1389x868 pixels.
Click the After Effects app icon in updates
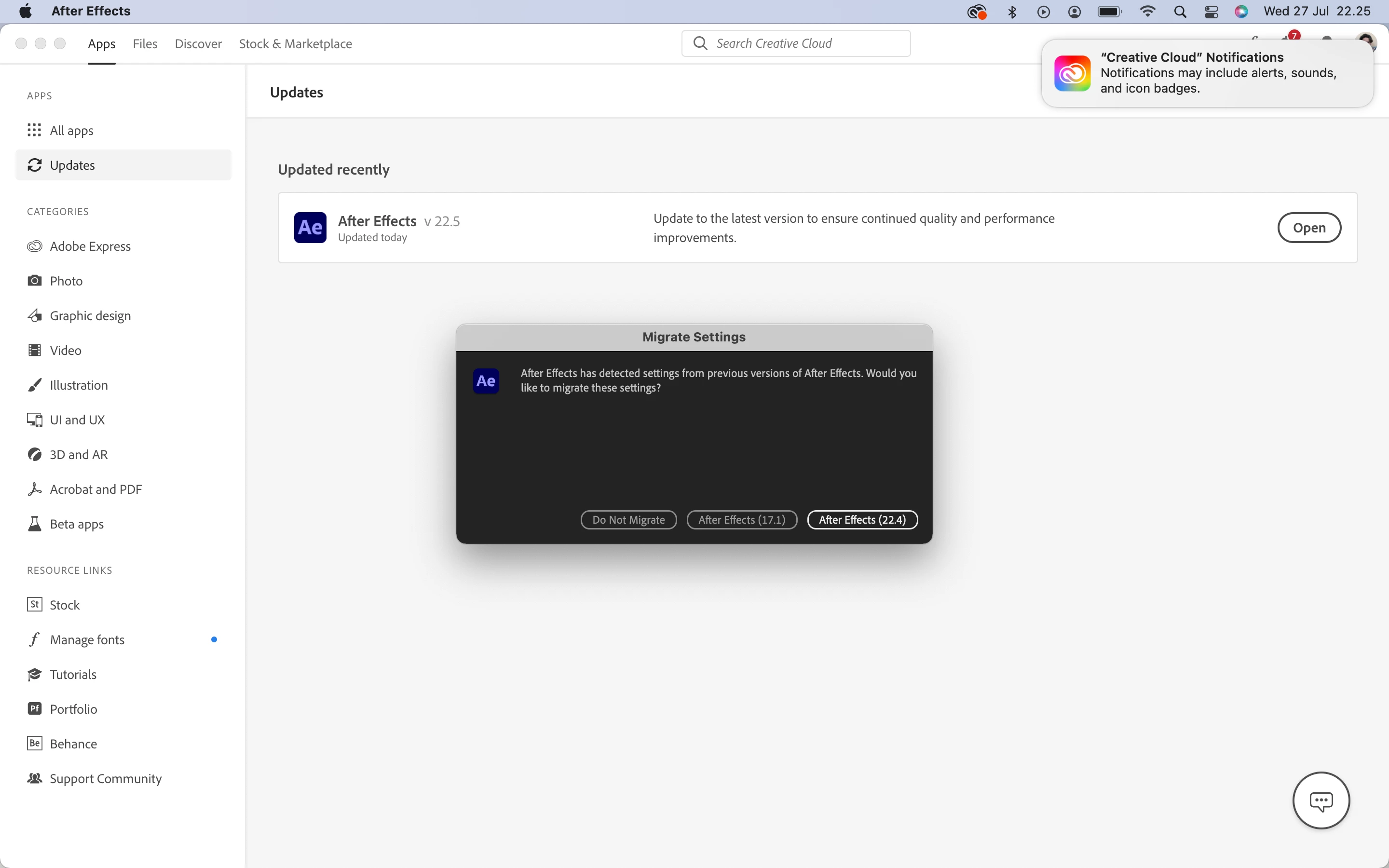310,228
